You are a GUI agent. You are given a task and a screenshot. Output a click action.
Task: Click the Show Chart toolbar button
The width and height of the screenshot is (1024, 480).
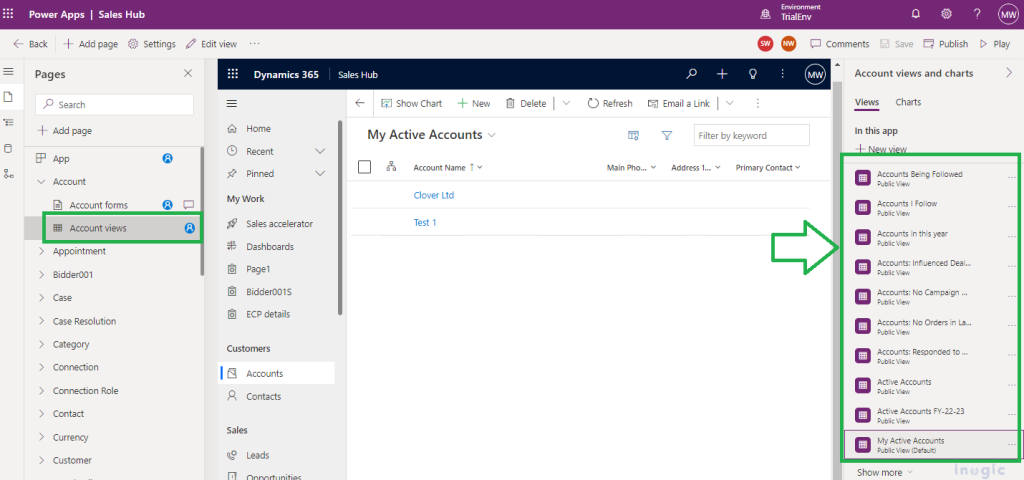(x=411, y=103)
